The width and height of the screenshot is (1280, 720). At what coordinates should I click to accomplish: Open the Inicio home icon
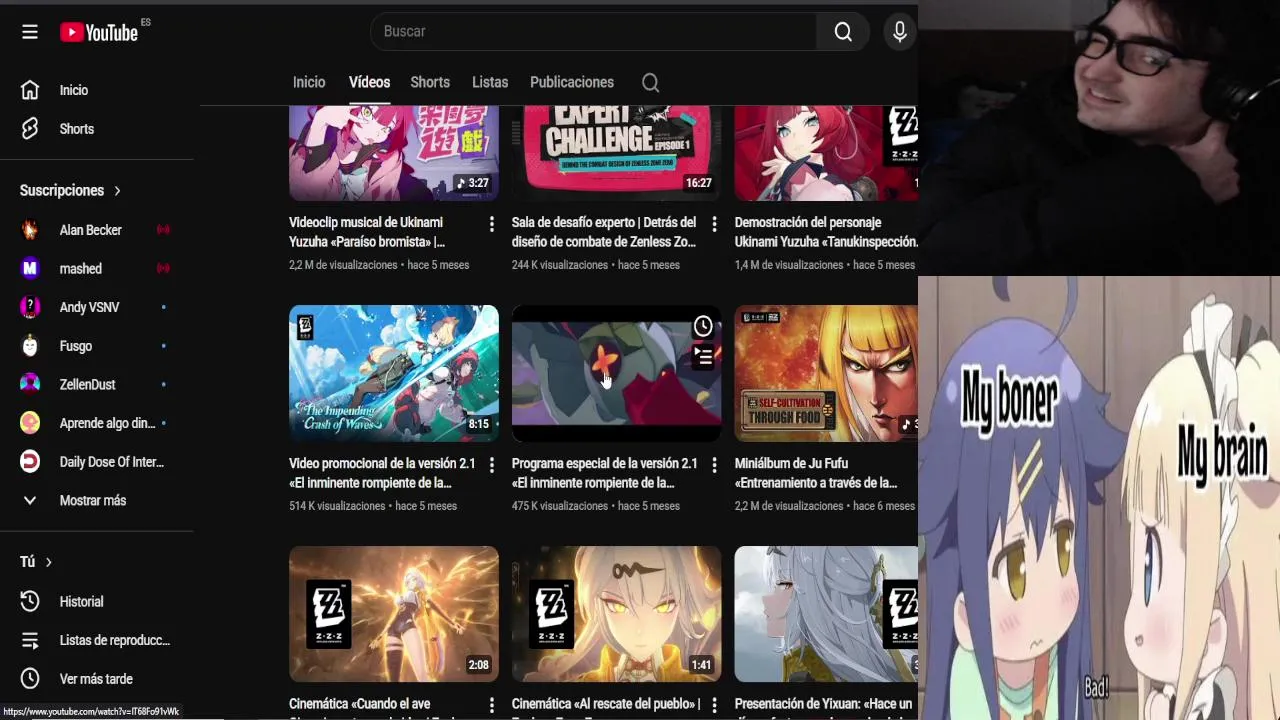pos(30,90)
